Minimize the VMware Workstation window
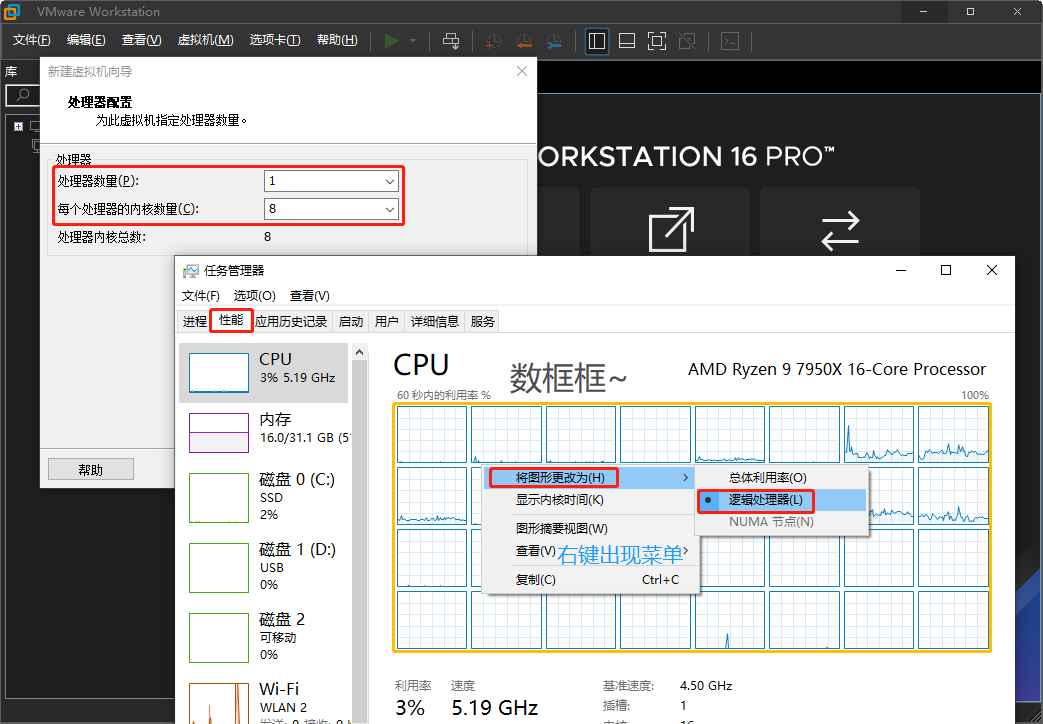 point(923,11)
